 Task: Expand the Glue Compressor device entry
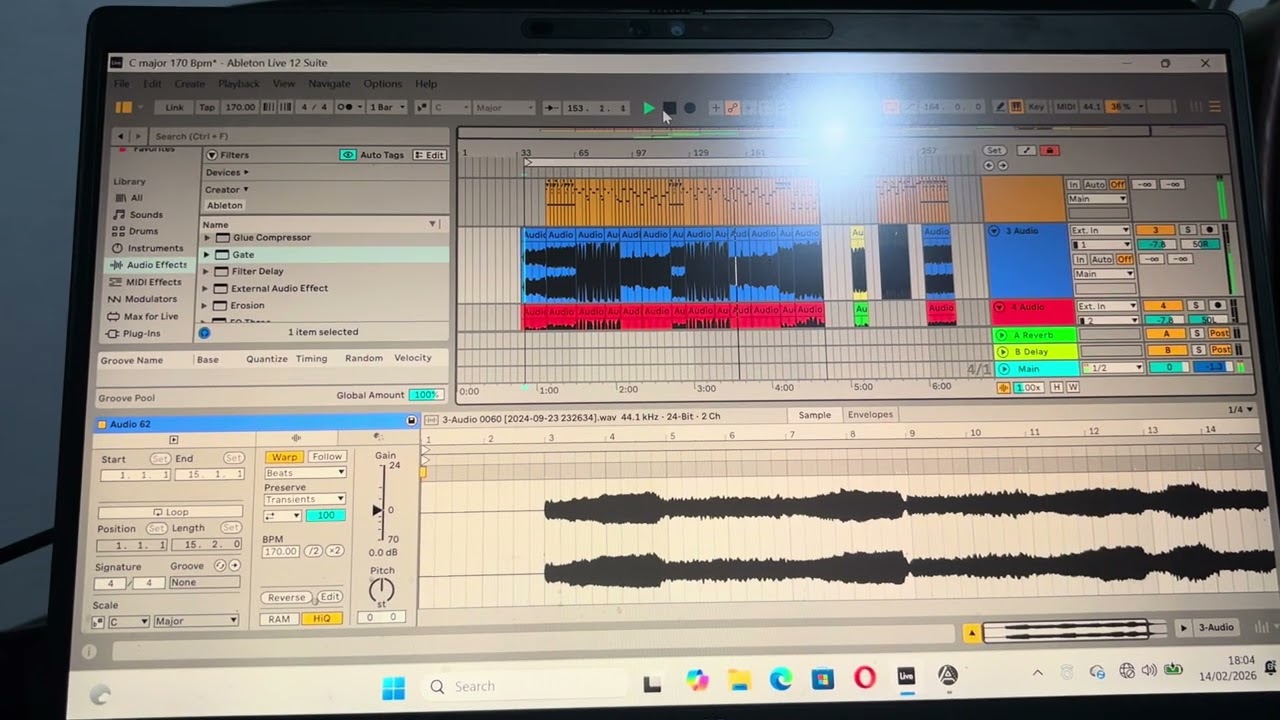(x=207, y=238)
